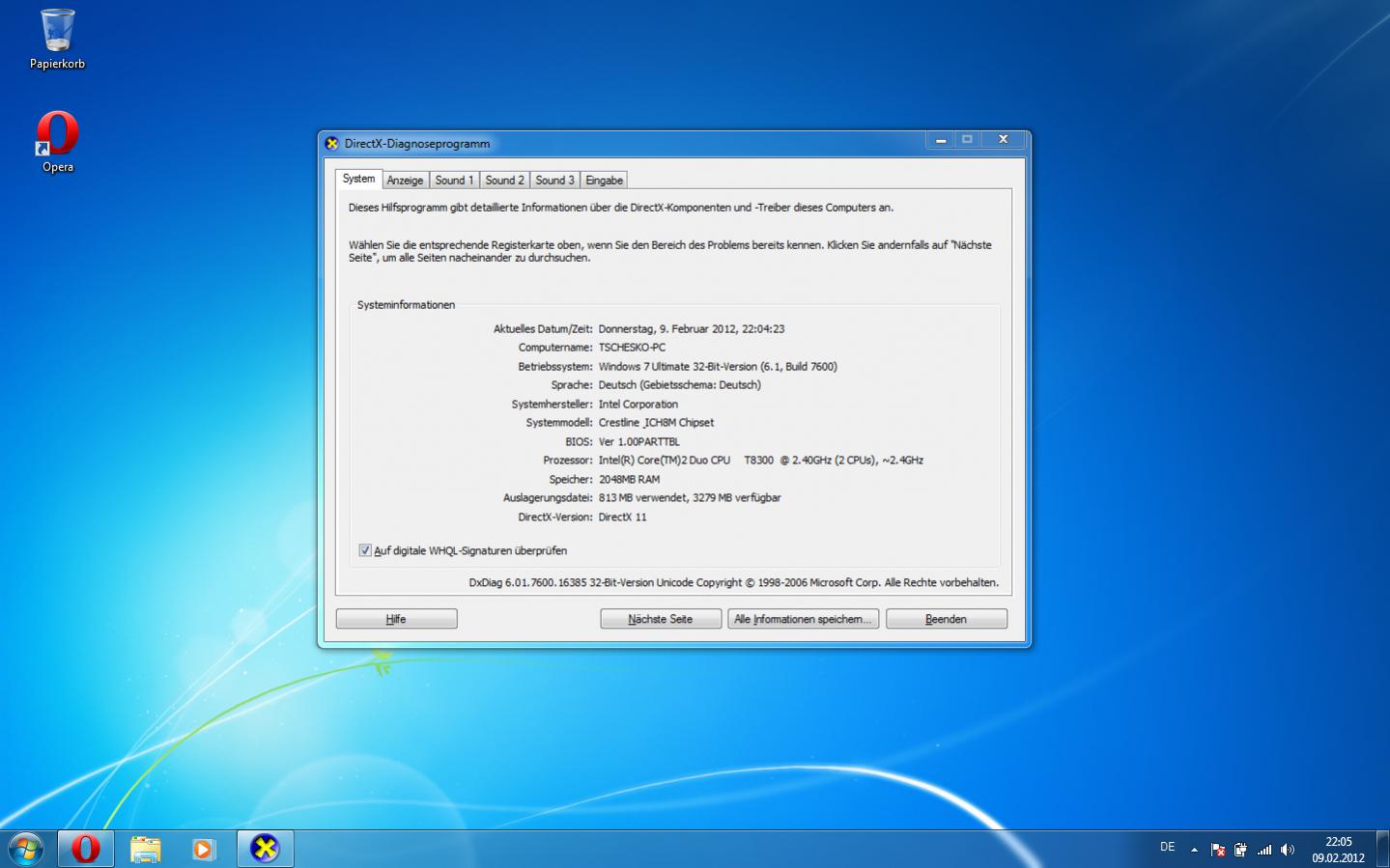
Task: Show hidden tray icons arrow
Action: tap(1194, 850)
